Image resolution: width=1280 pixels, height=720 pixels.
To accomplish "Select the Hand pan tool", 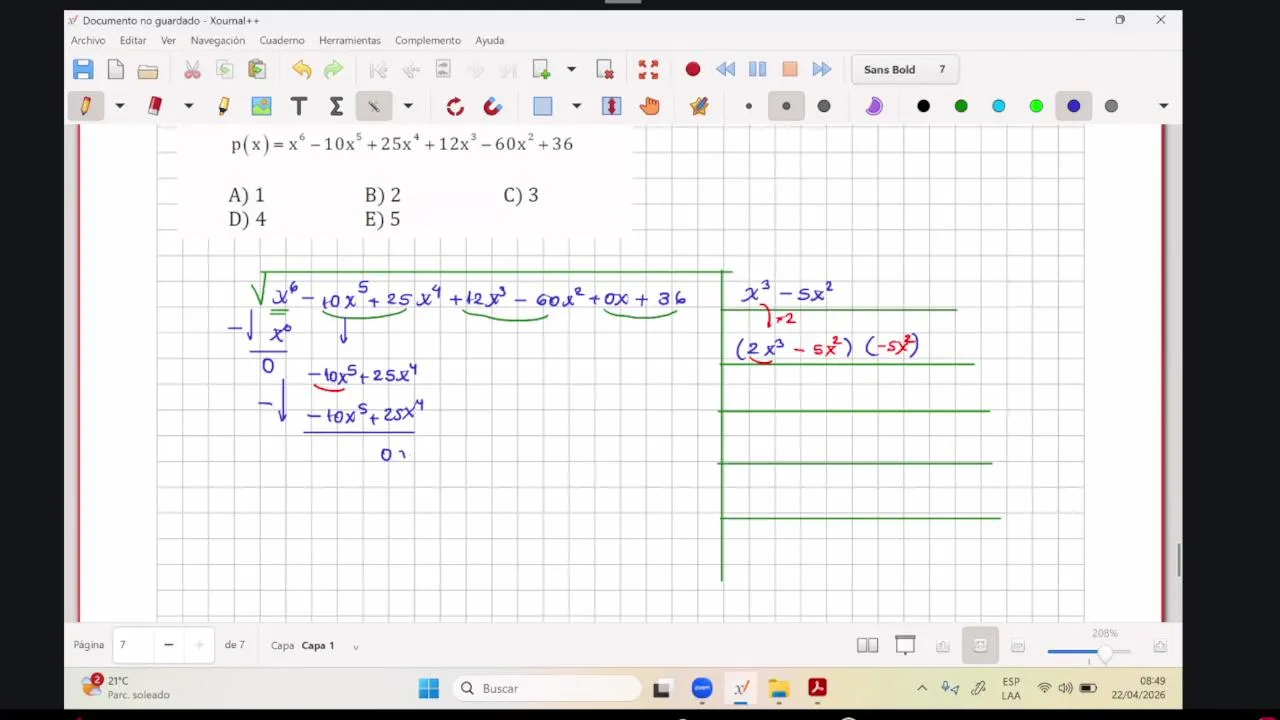I will tap(650, 106).
